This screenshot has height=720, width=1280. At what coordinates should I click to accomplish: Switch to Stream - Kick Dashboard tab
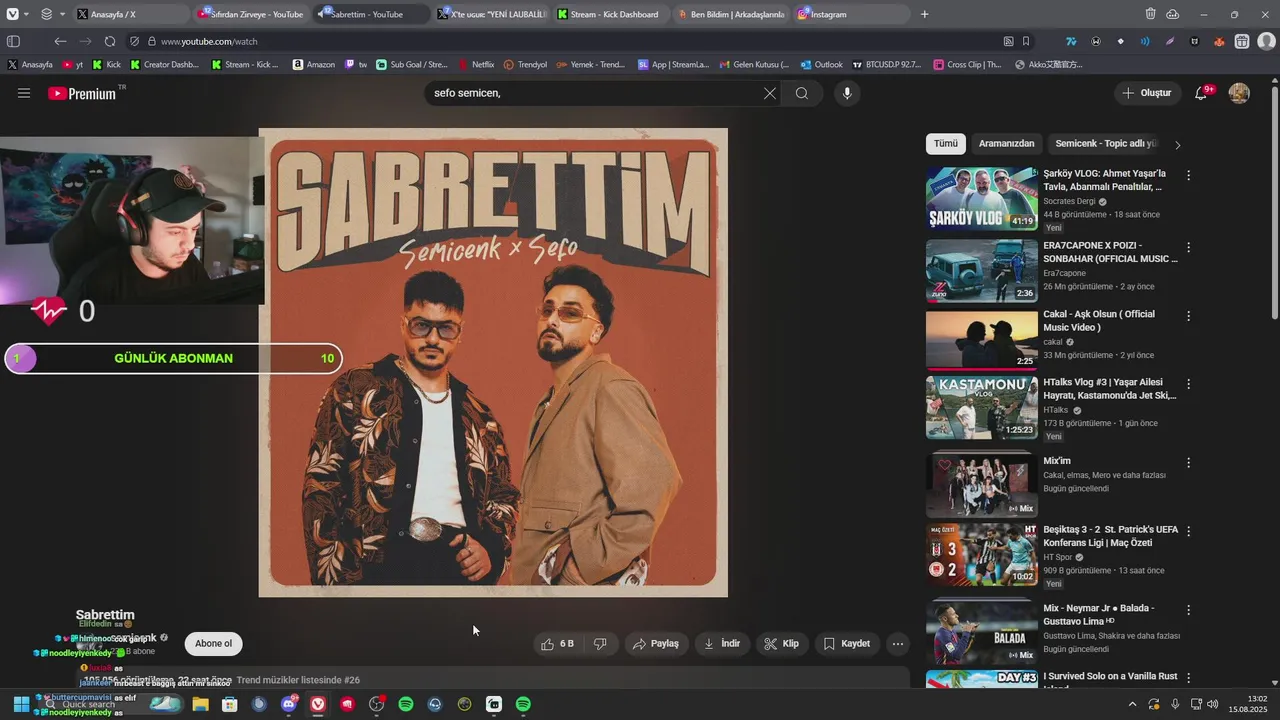pyautogui.click(x=610, y=14)
